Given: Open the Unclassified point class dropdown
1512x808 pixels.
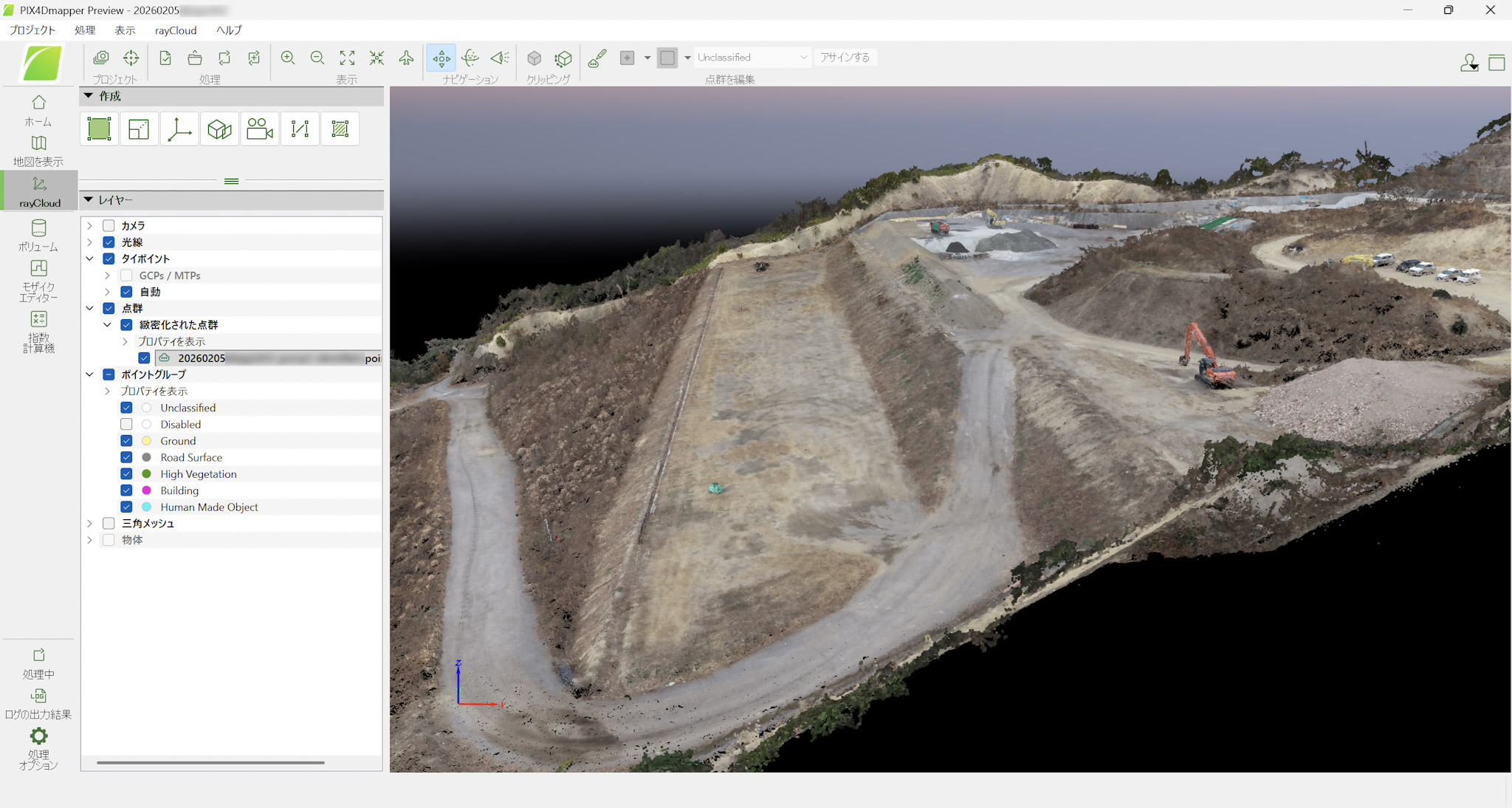Looking at the screenshot, I should [x=752, y=58].
